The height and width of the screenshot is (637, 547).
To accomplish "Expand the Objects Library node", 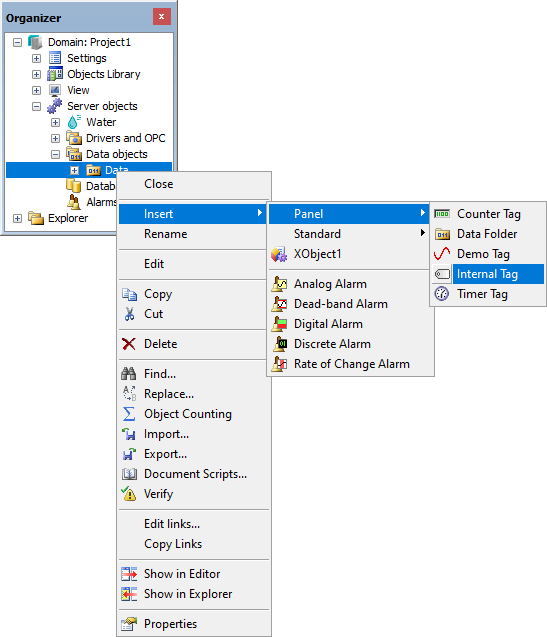I will (36, 74).
